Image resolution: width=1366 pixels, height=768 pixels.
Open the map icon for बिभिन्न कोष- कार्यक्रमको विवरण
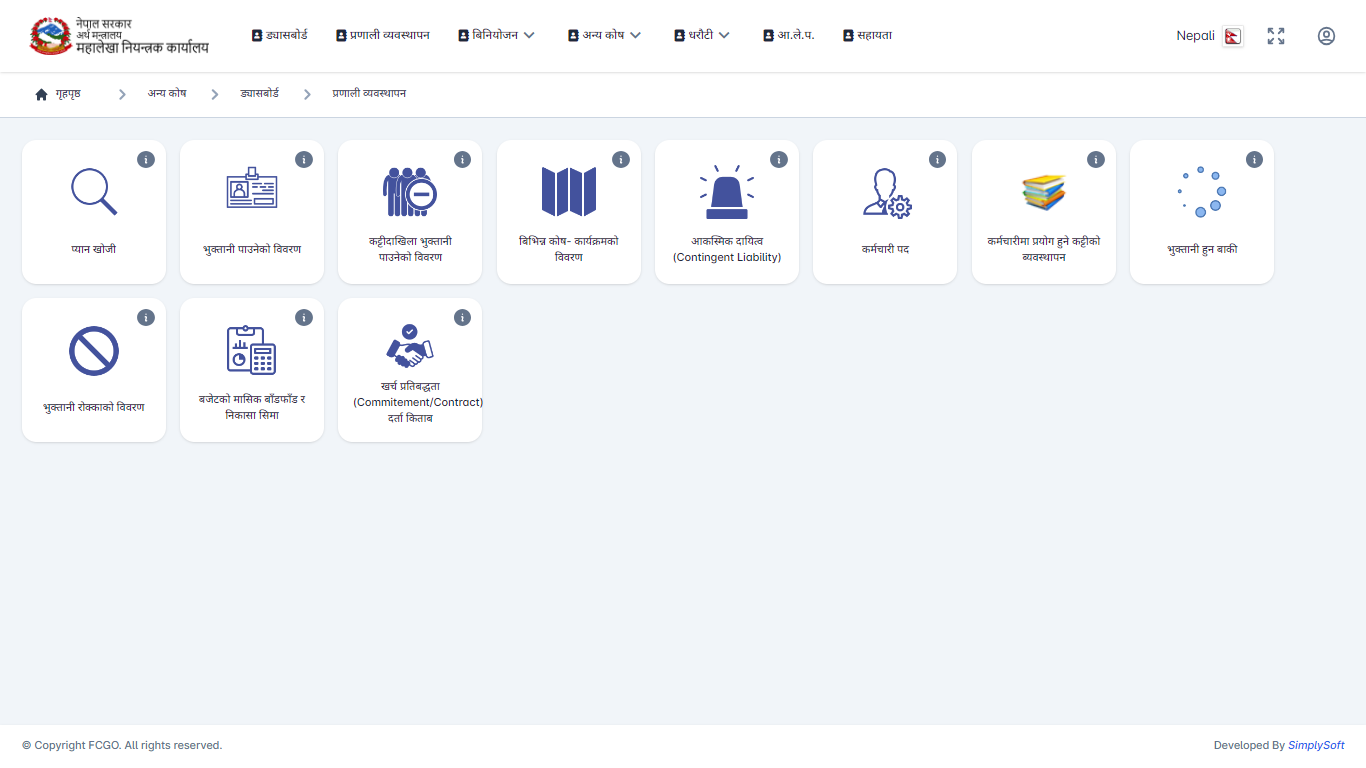click(568, 191)
